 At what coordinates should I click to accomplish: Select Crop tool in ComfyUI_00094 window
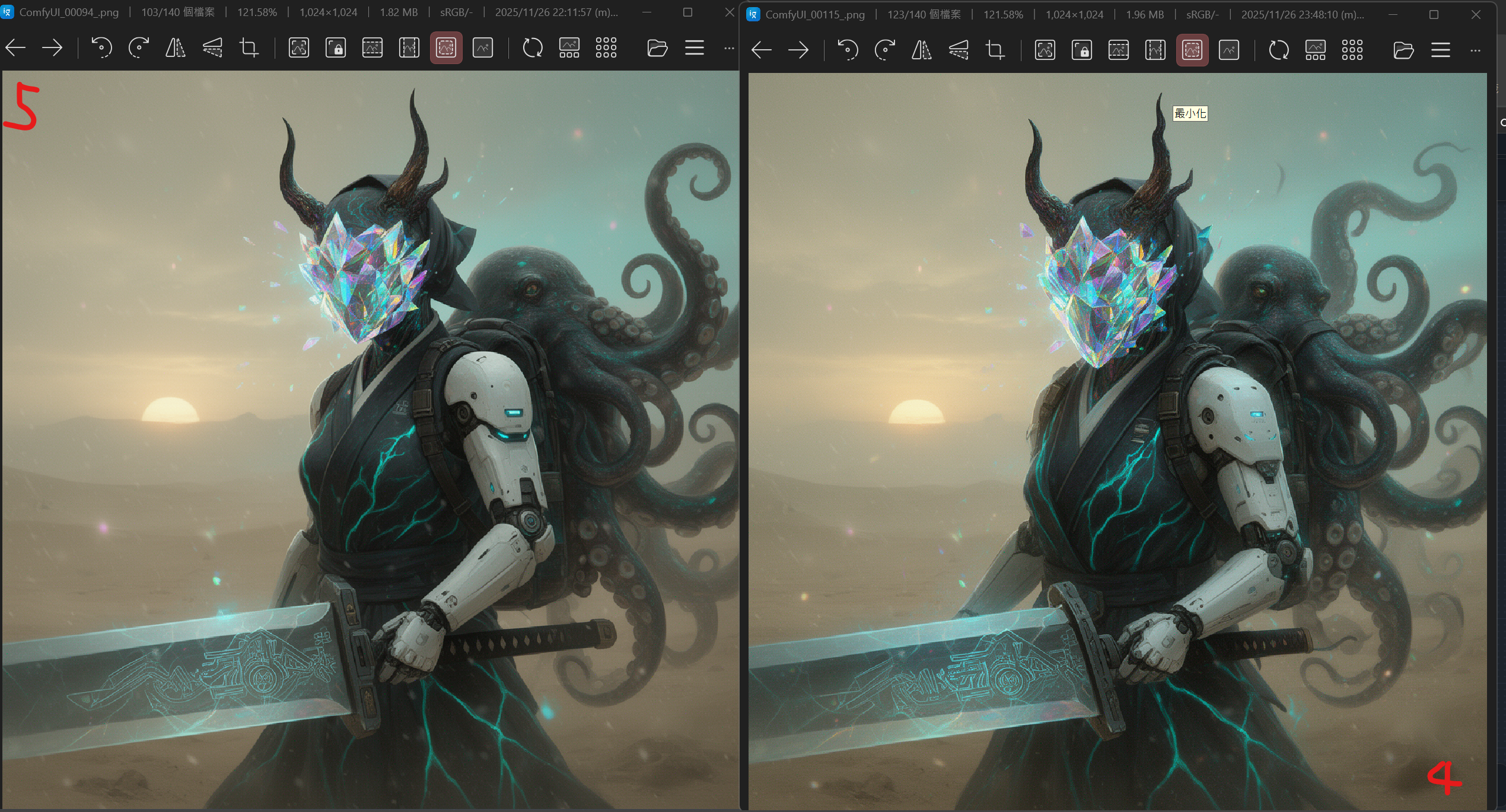click(x=249, y=48)
